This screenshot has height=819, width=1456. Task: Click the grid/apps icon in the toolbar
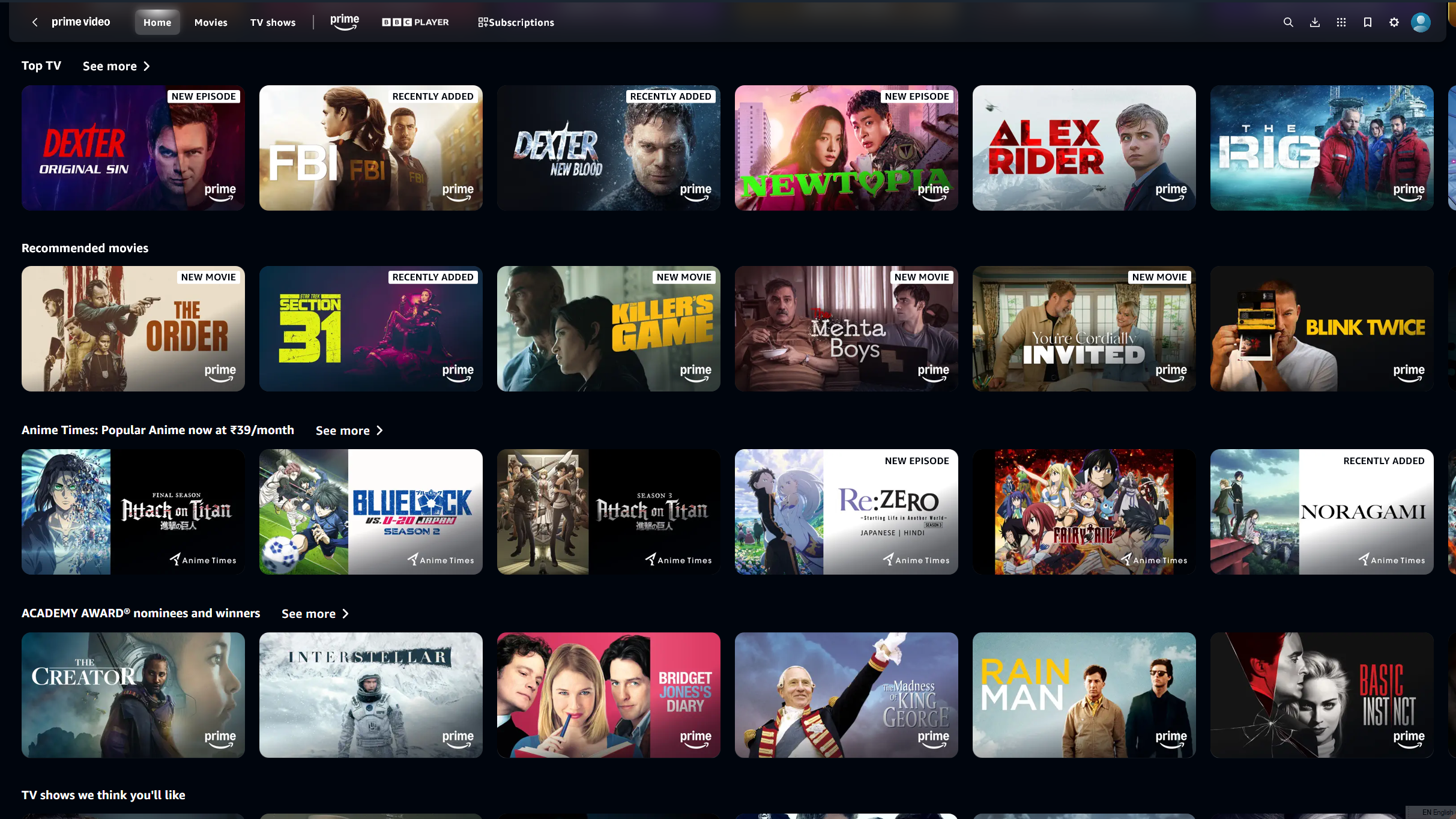click(x=1341, y=22)
